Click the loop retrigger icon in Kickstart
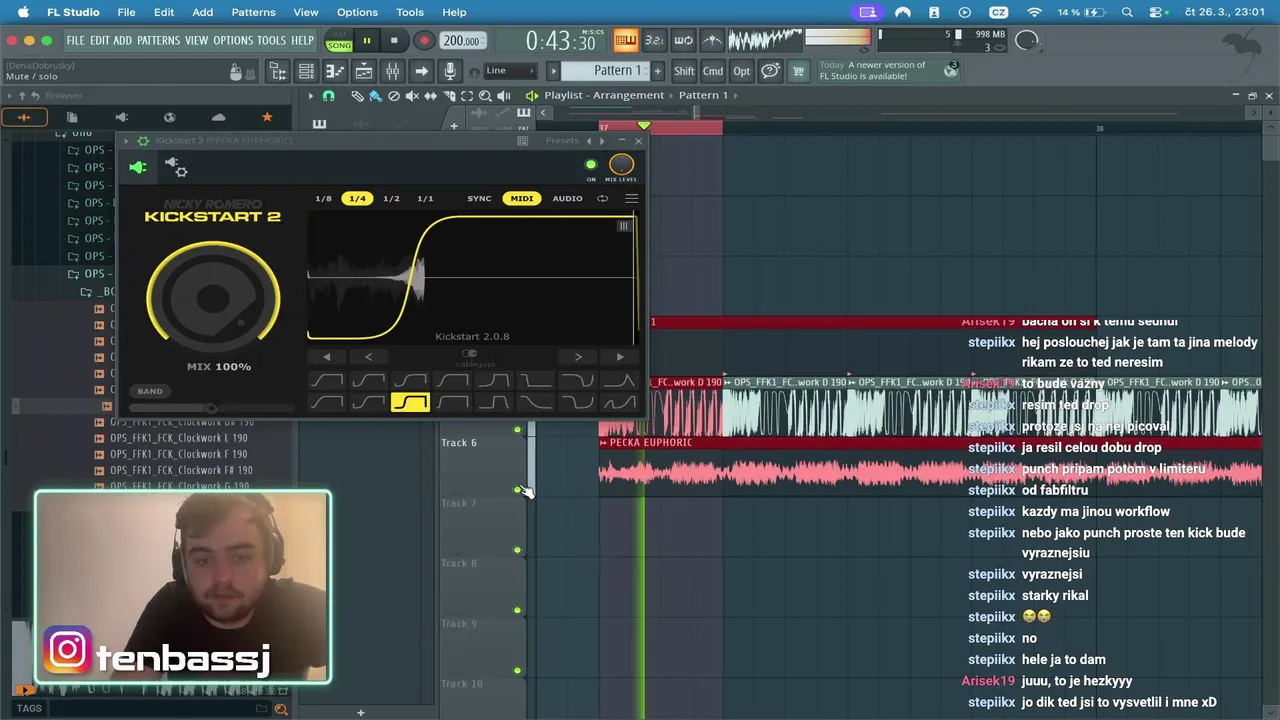Image resolution: width=1280 pixels, height=720 pixels. pos(602,198)
